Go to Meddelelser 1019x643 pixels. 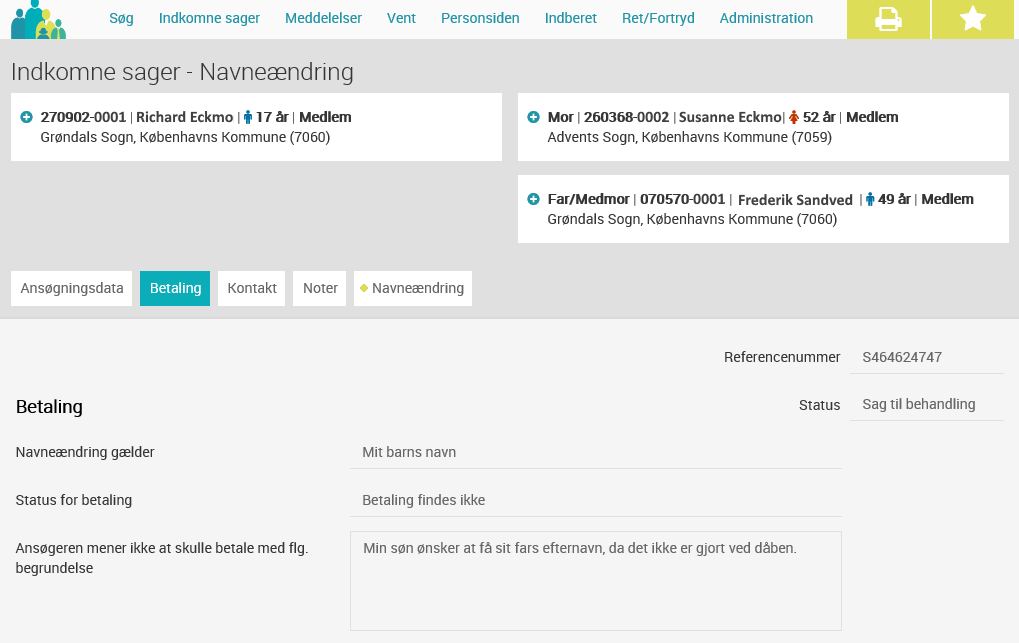(324, 18)
